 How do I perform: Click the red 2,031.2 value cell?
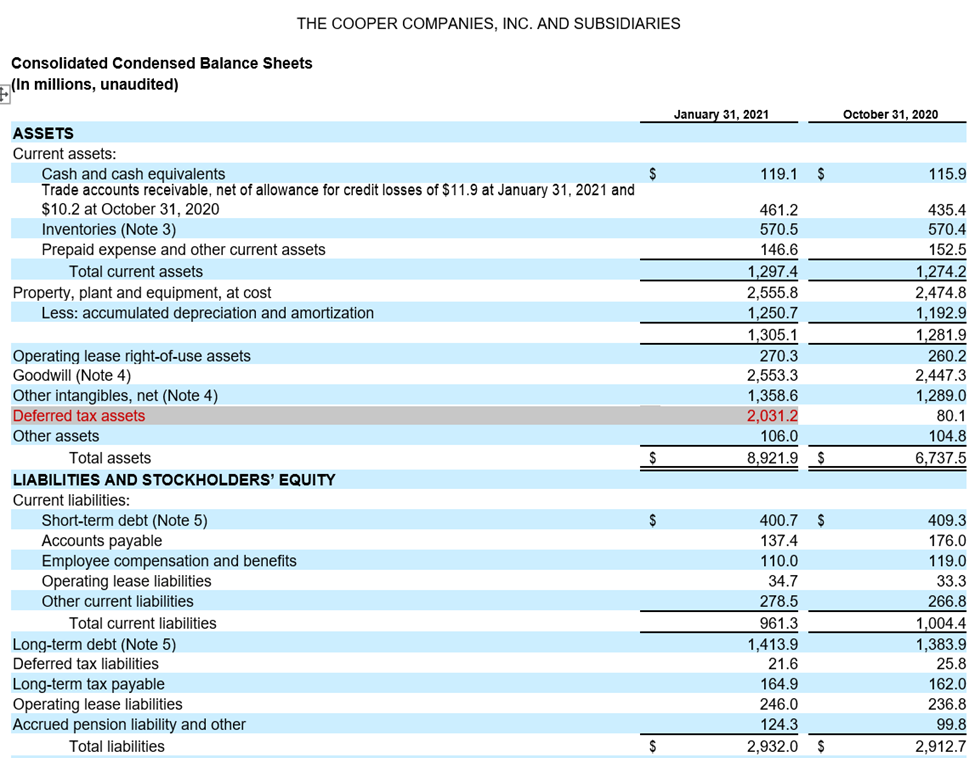772,416
